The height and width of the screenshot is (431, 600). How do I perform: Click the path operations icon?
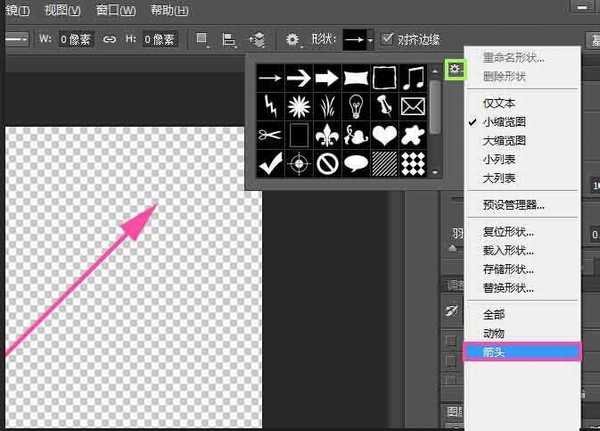coord(202,39)
